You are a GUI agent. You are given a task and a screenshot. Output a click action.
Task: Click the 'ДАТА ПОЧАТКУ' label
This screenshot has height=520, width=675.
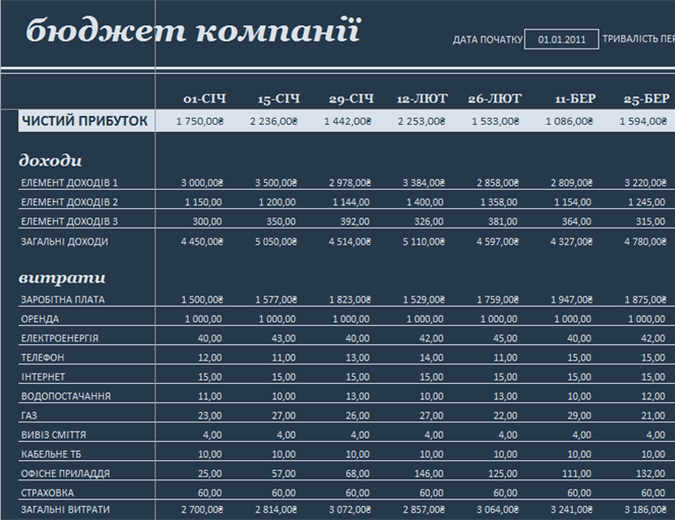coord(487,41)
